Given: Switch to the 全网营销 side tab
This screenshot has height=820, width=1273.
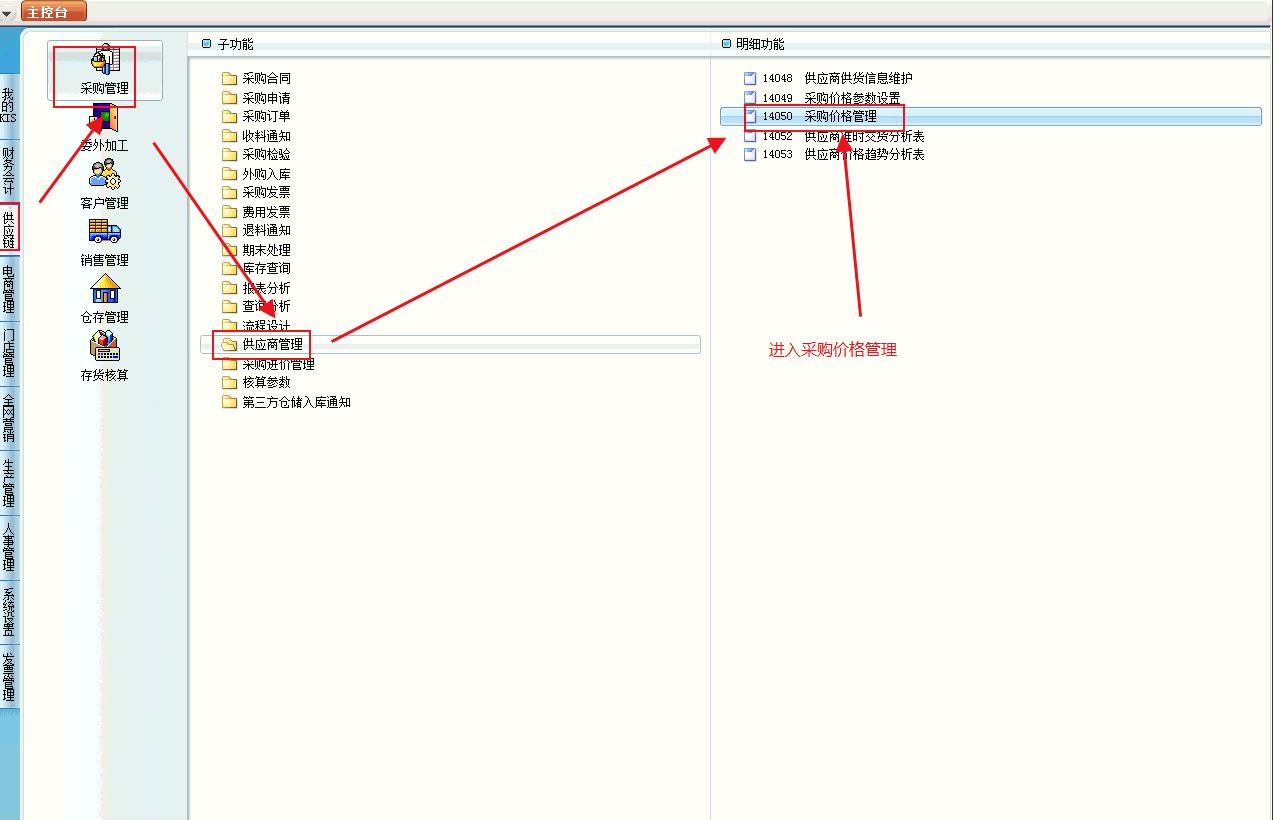Looking at the screenshot, I should point(9,417).
